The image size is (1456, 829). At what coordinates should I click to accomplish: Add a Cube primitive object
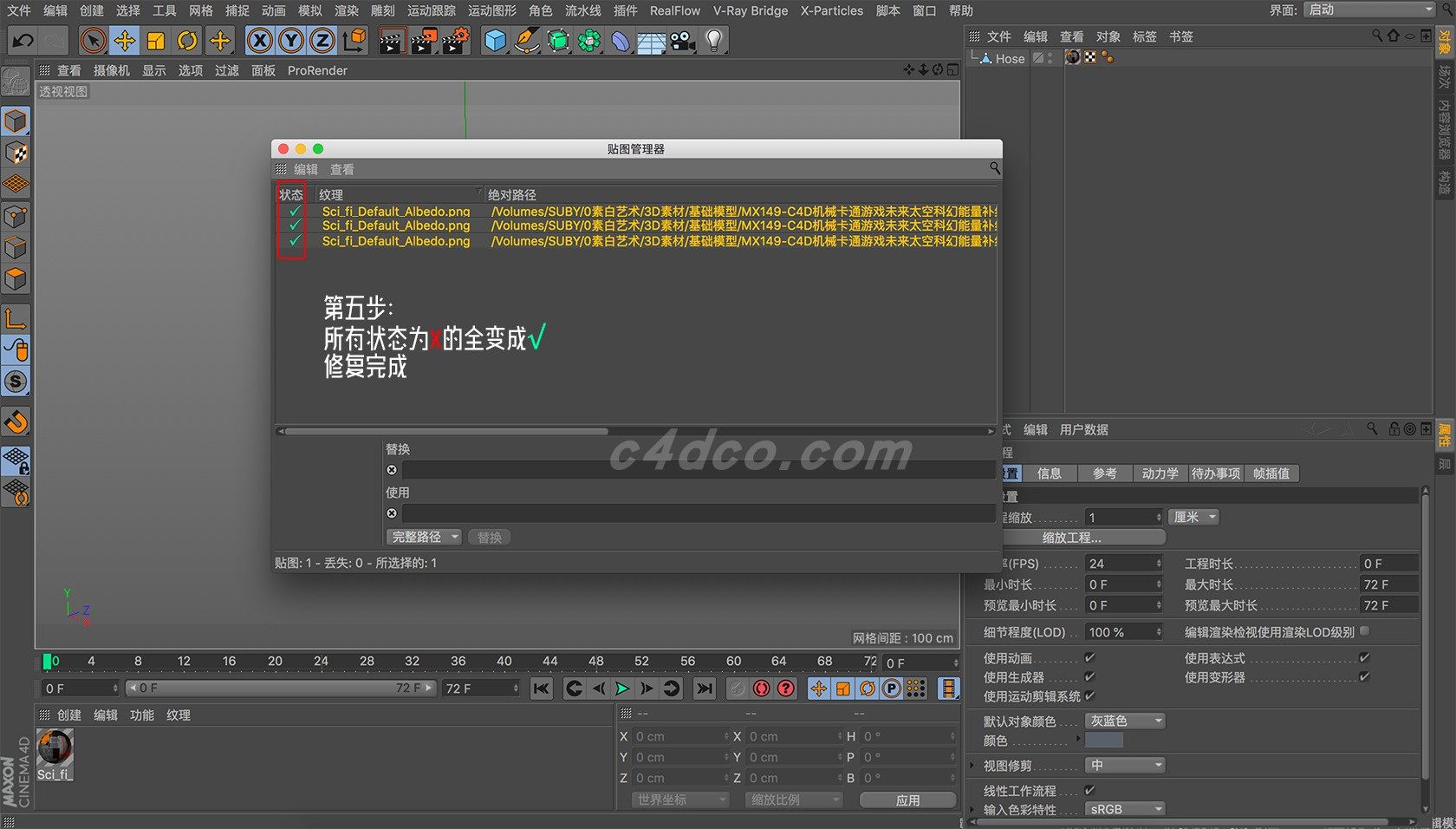[495, 41]
